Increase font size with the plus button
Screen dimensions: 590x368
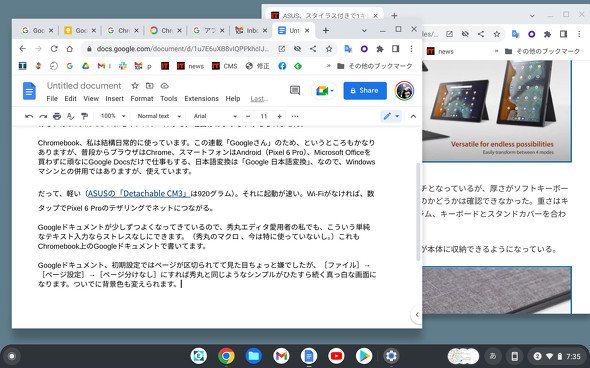pyautogui.click(x=280, y=116)
